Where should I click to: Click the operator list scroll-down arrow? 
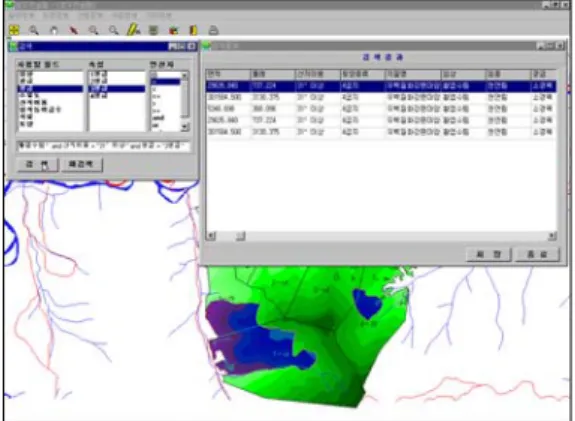(x=185, y=127)
